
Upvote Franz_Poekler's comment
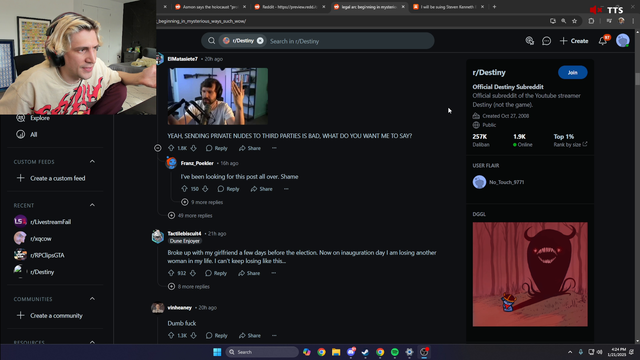[x=184, y=189]
